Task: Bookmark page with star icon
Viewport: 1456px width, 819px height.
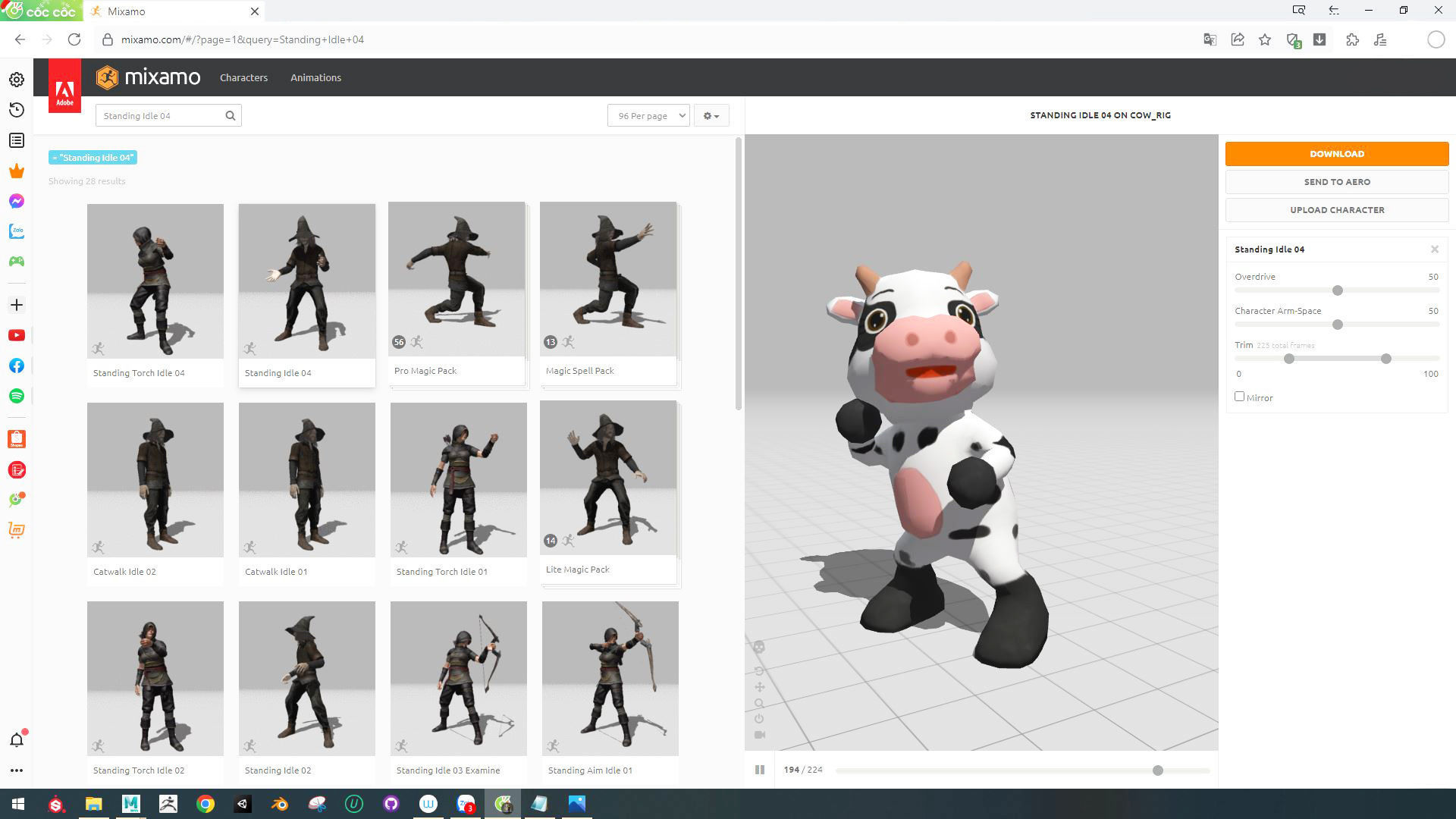Action: 1265,39
